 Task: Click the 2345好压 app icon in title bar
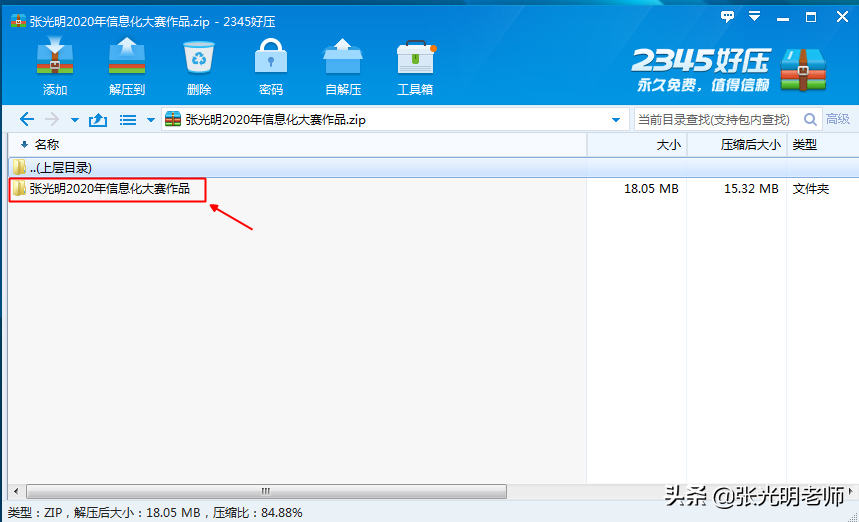(x=18, y=21)
